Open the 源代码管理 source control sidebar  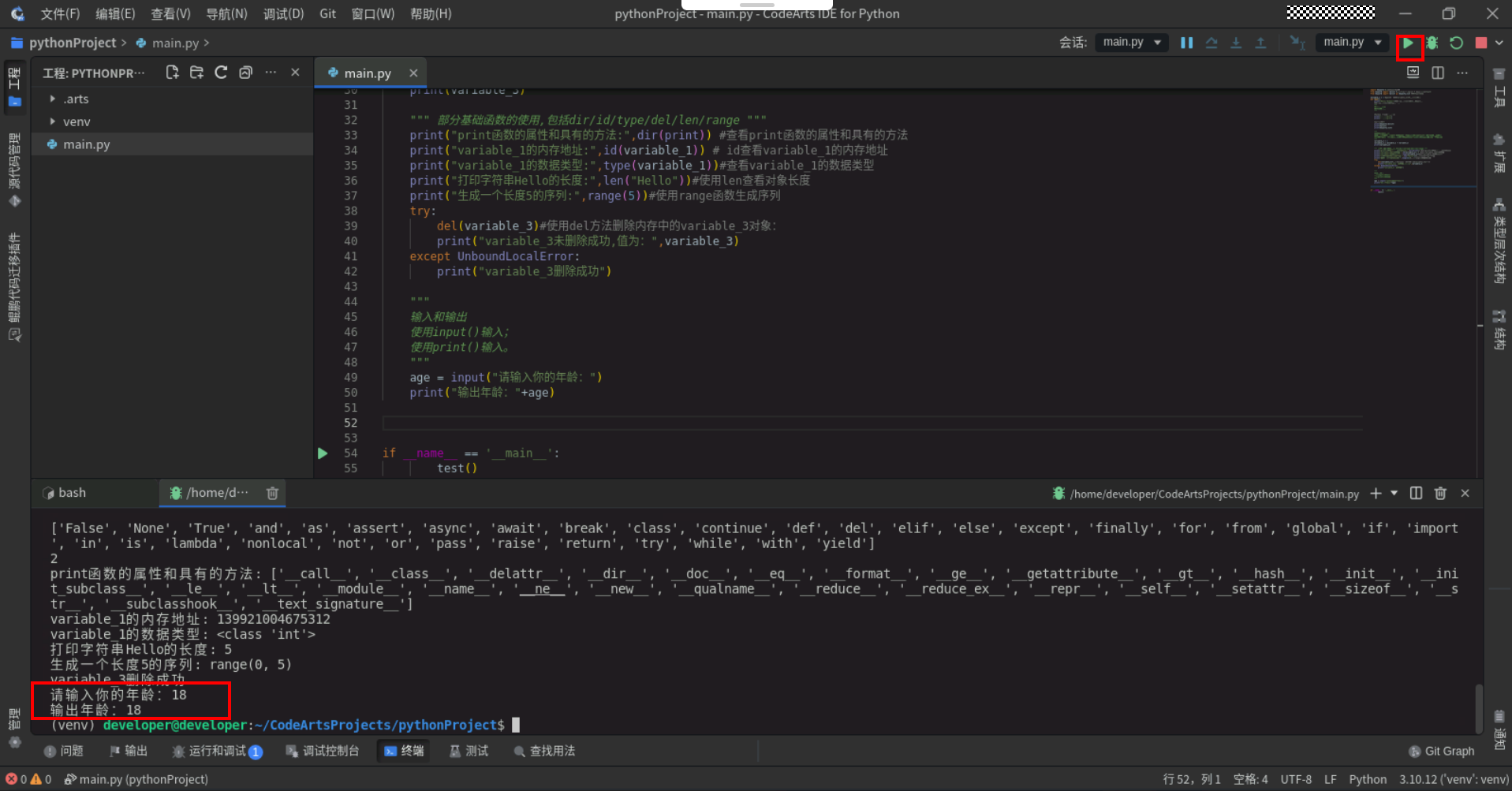click(x=15, y=170)
